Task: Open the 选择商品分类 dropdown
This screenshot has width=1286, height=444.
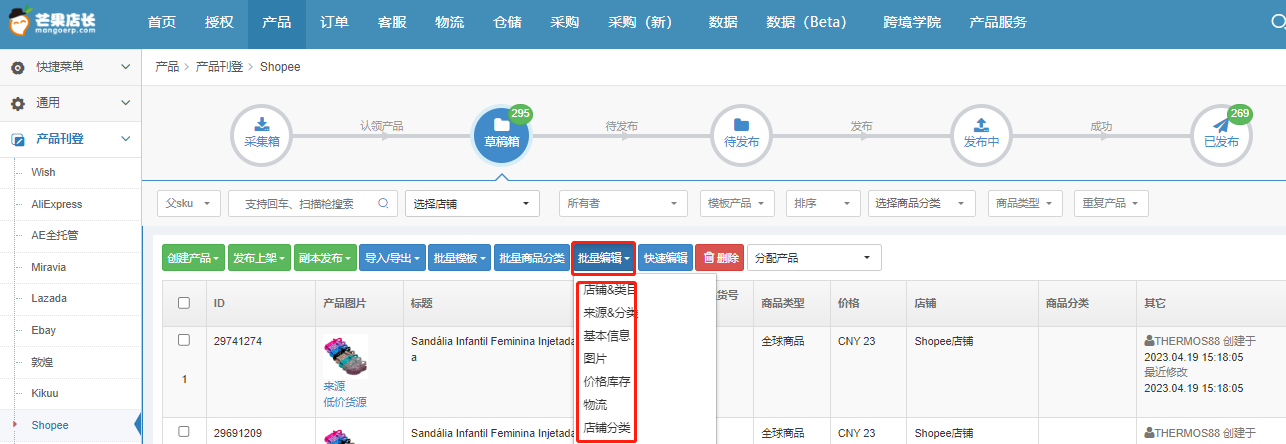Action: (921, 203)
